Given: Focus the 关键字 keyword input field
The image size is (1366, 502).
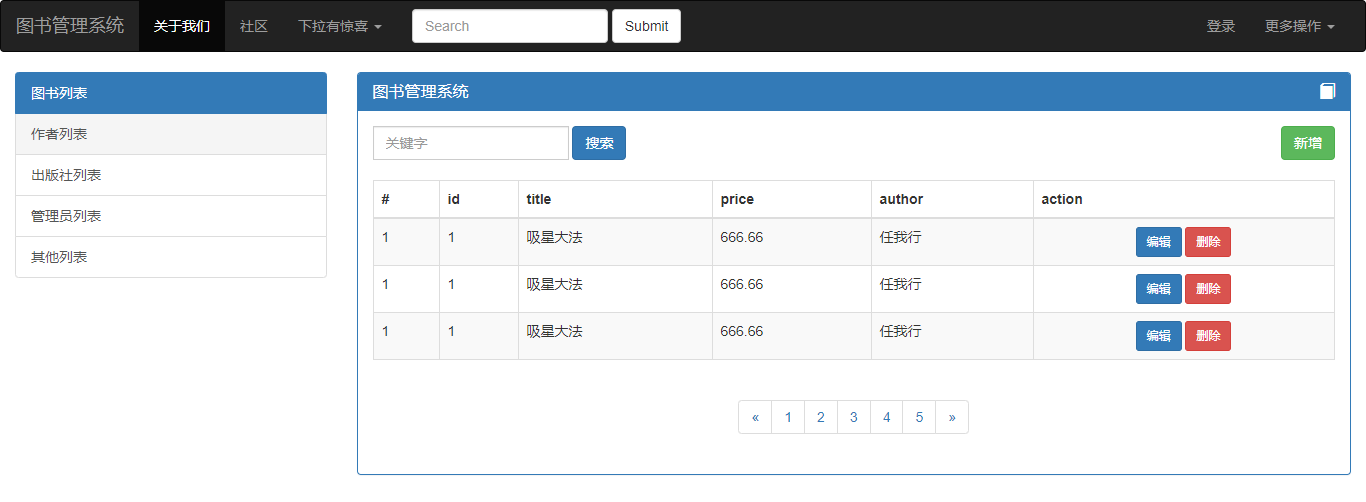Looking at the screenshot, I should (x=471, y=143).
